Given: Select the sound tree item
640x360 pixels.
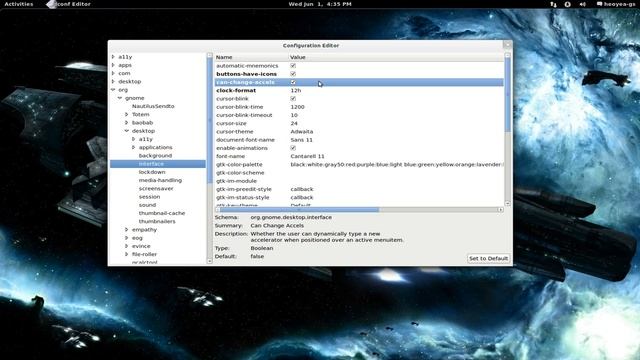Looking at the screenshot, I should pos(147,205).
